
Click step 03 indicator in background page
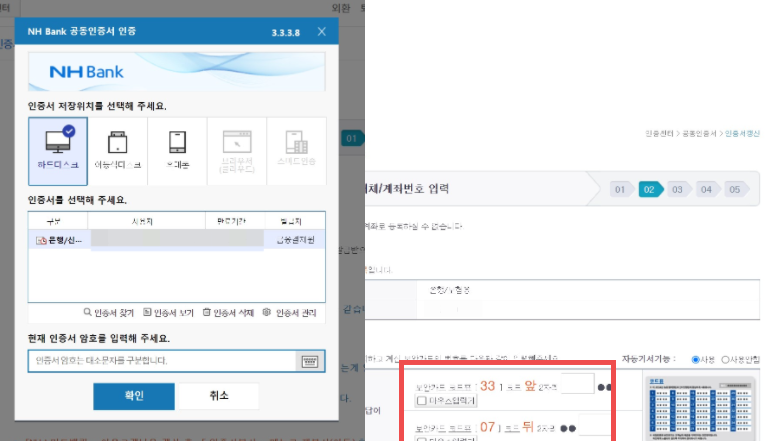click(x=678, y=189)
